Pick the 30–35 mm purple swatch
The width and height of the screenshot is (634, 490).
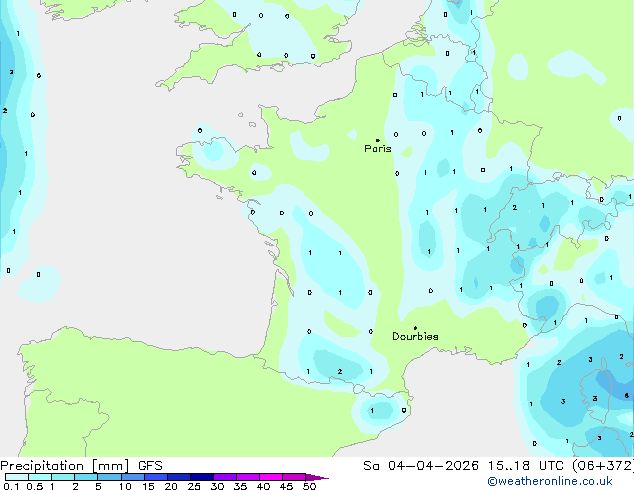click(x=225, y=477)
